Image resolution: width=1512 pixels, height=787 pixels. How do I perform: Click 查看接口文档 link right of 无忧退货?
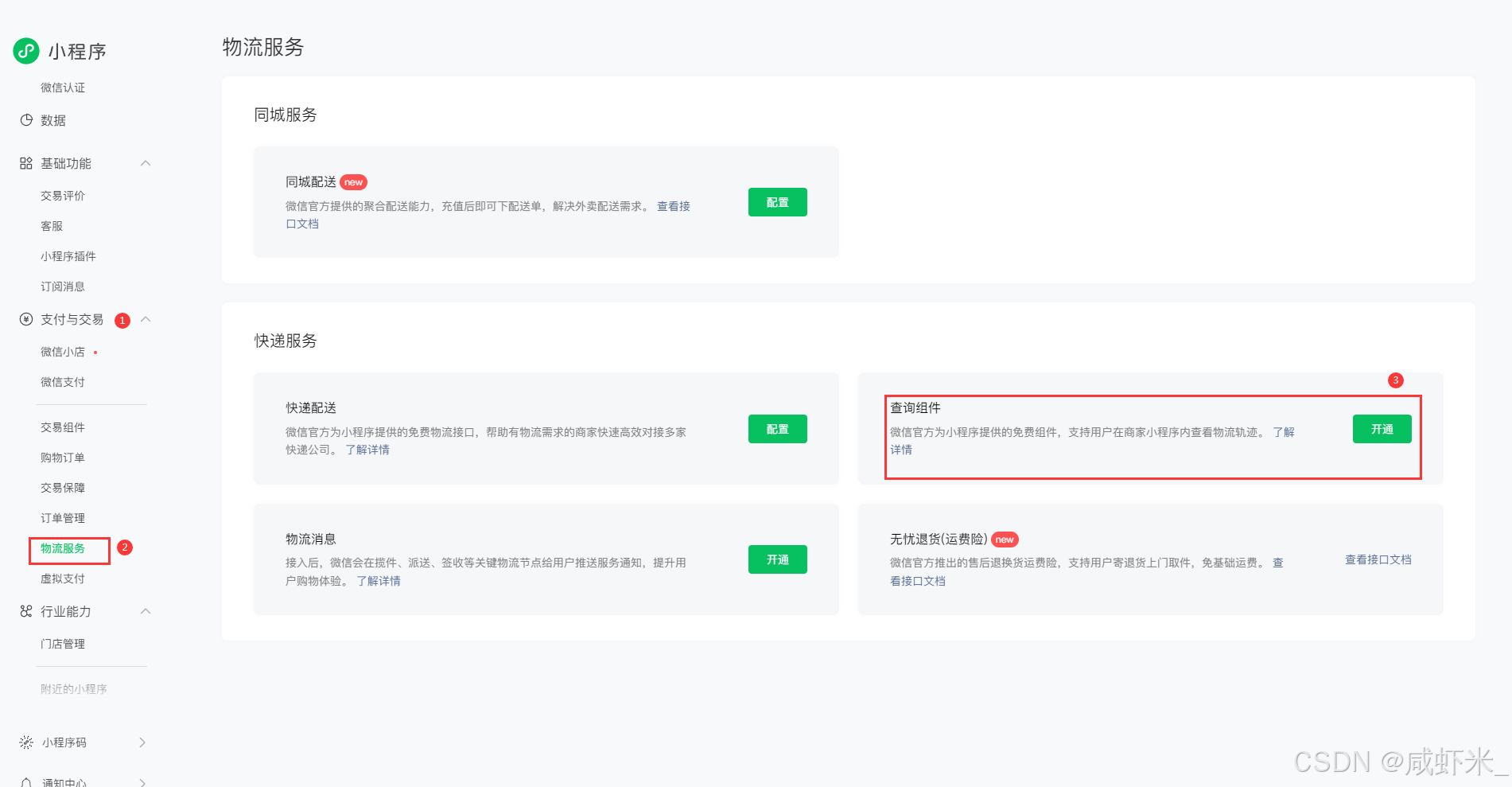pyautogui.click(x=1378, y=559)
